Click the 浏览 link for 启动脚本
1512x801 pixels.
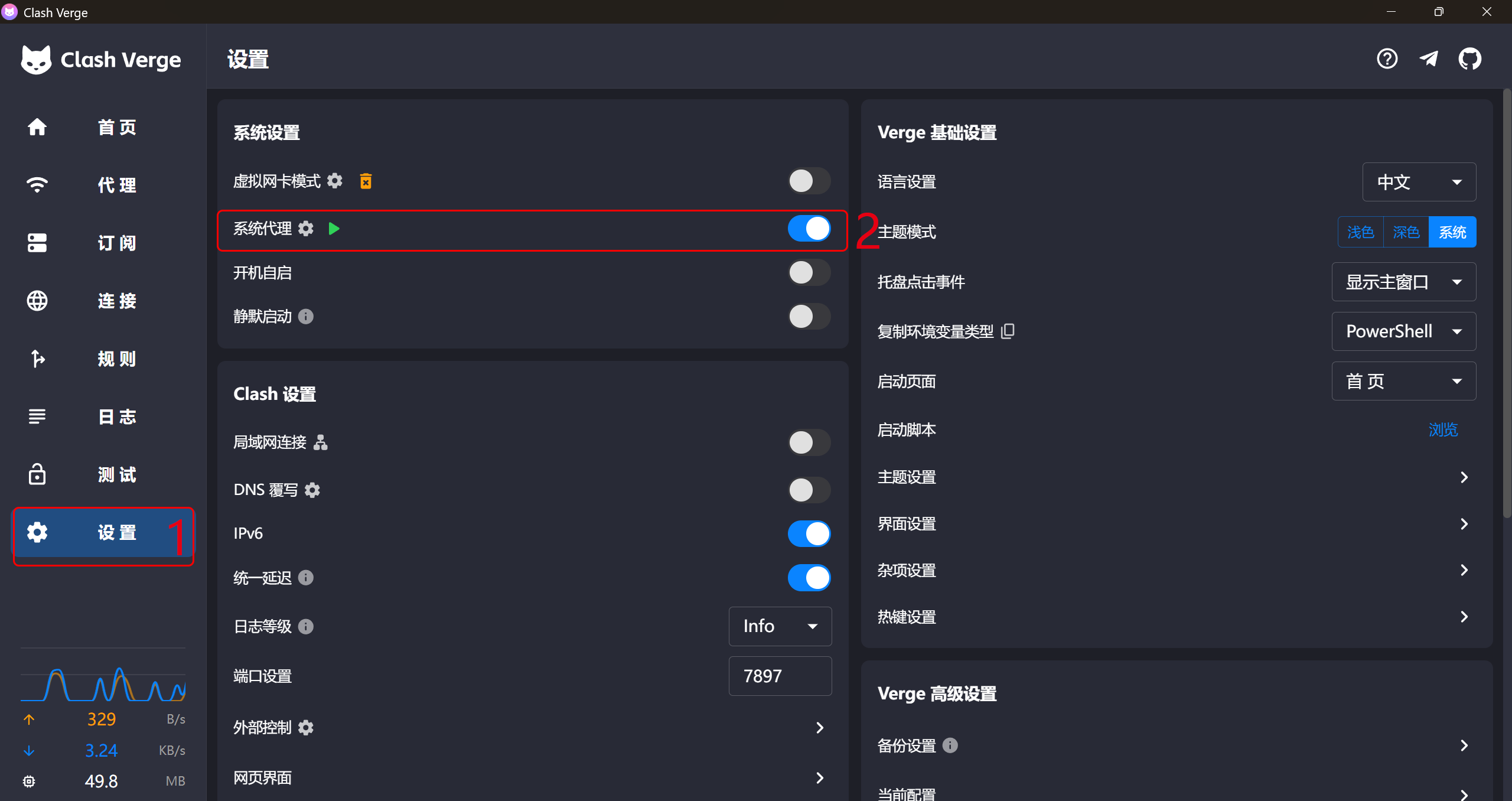(1443, 429)
